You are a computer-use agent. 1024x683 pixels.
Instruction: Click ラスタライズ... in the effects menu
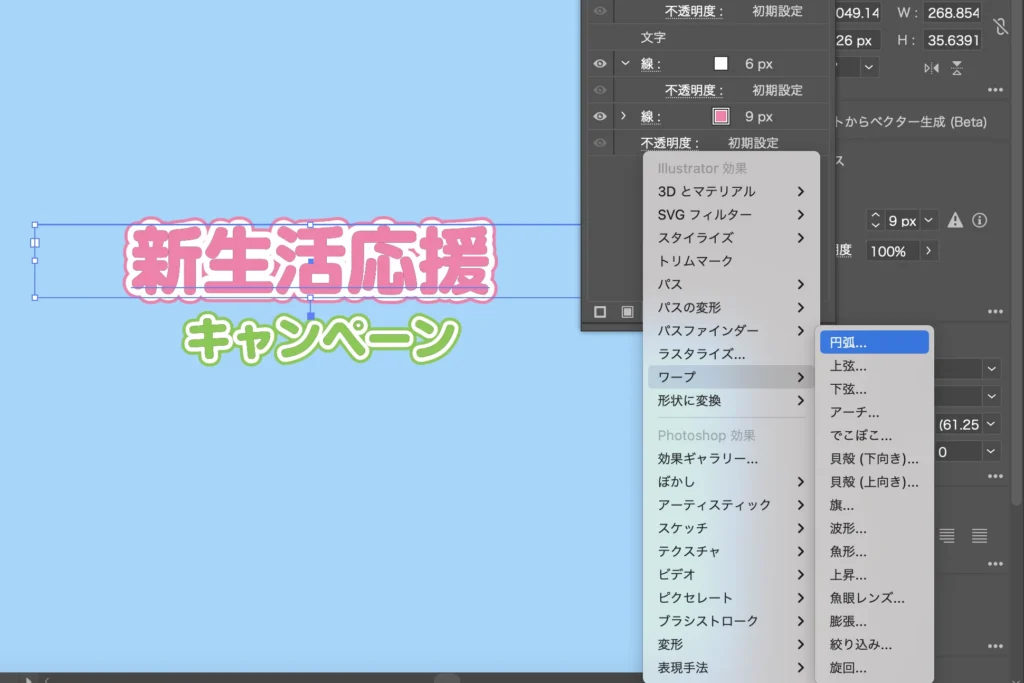[x=701, y=354]
